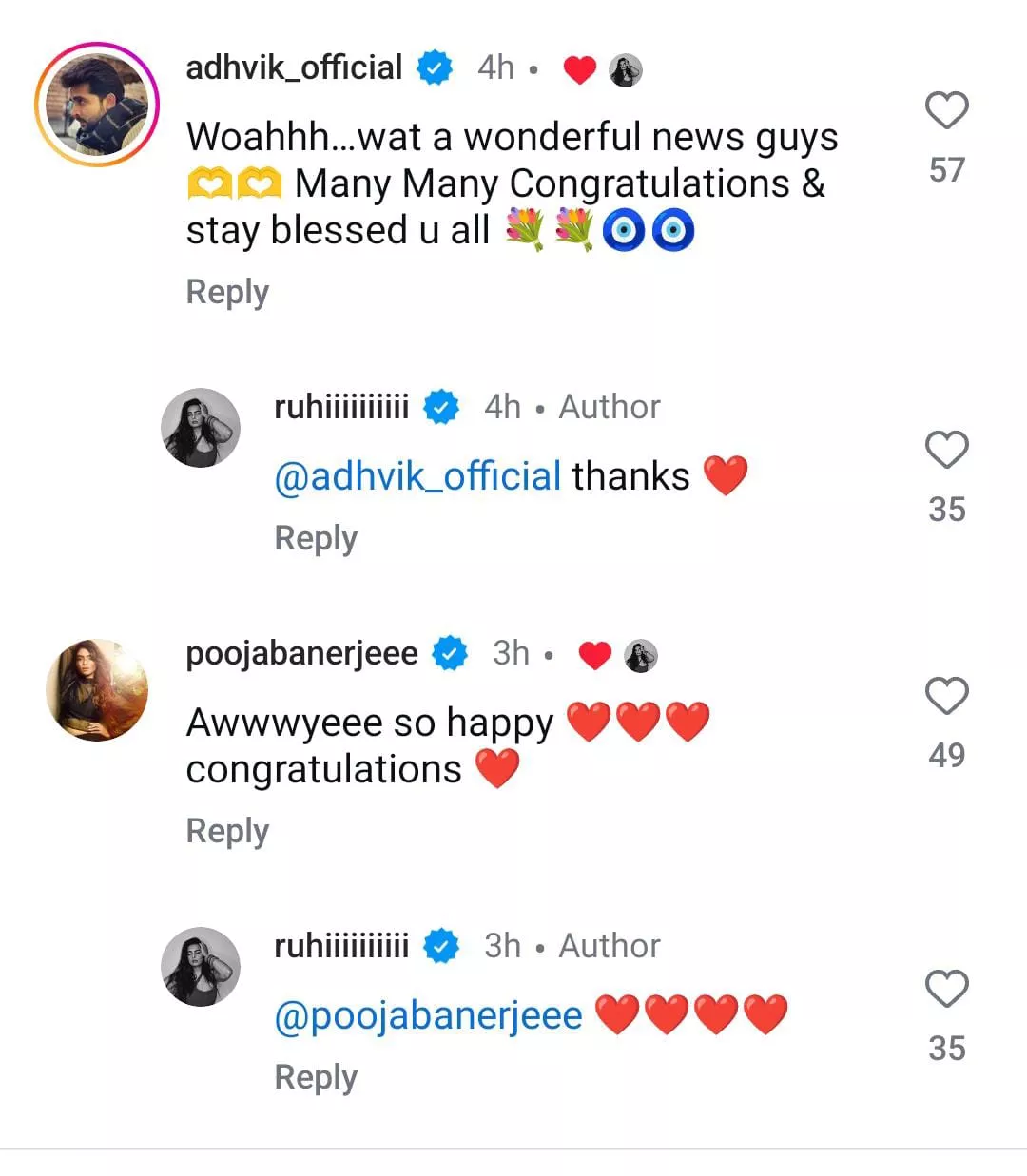Reply to poojabanerjeee's comment

pos(227,831)
